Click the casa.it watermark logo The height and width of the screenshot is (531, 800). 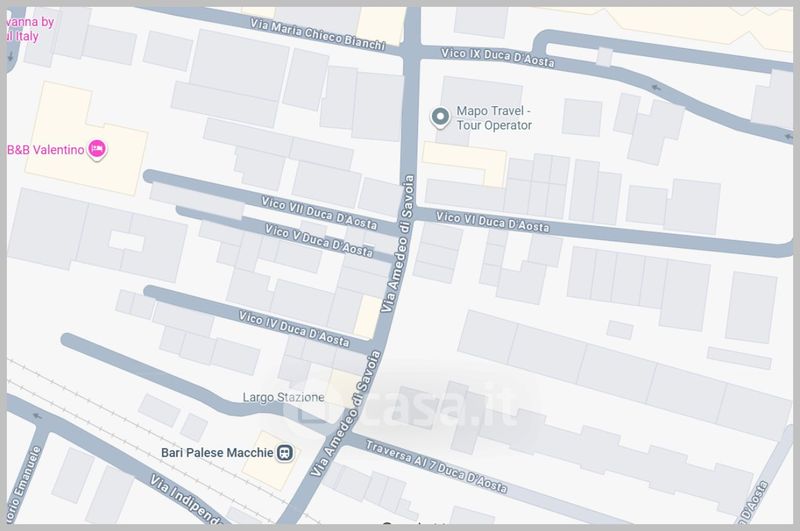(403, 406)
